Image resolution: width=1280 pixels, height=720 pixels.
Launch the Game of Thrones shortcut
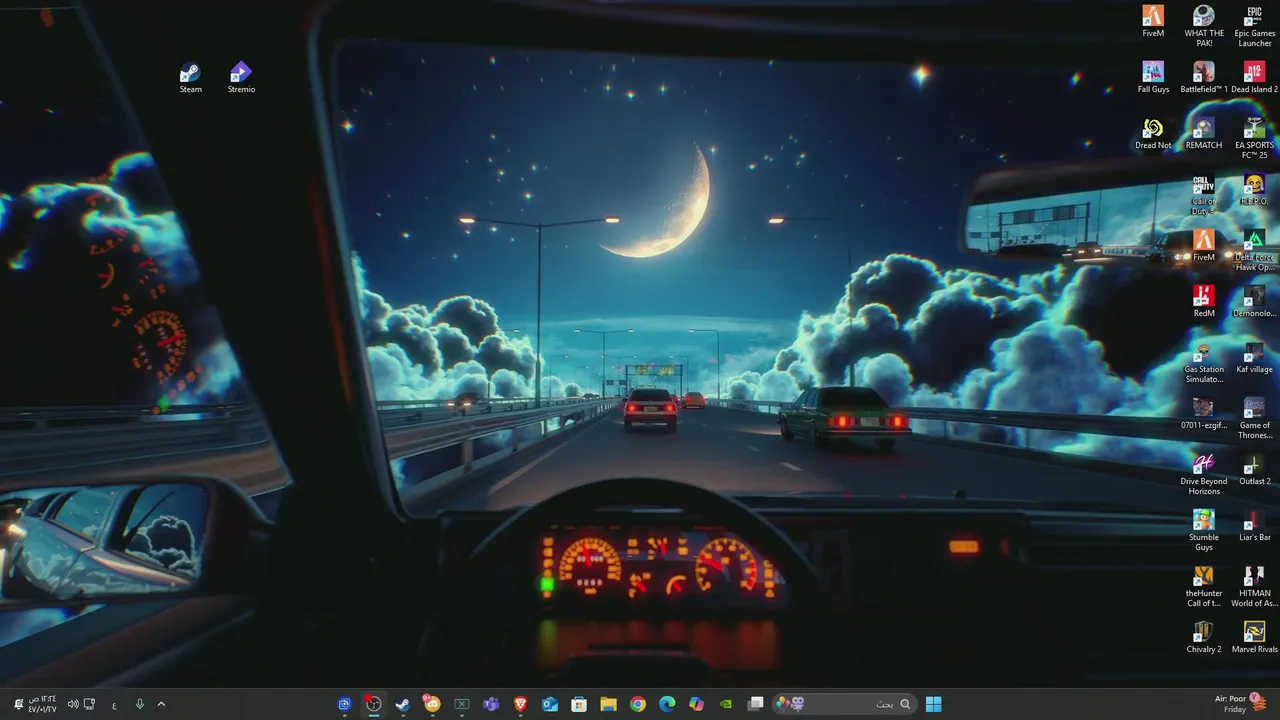pos(1254,418)
